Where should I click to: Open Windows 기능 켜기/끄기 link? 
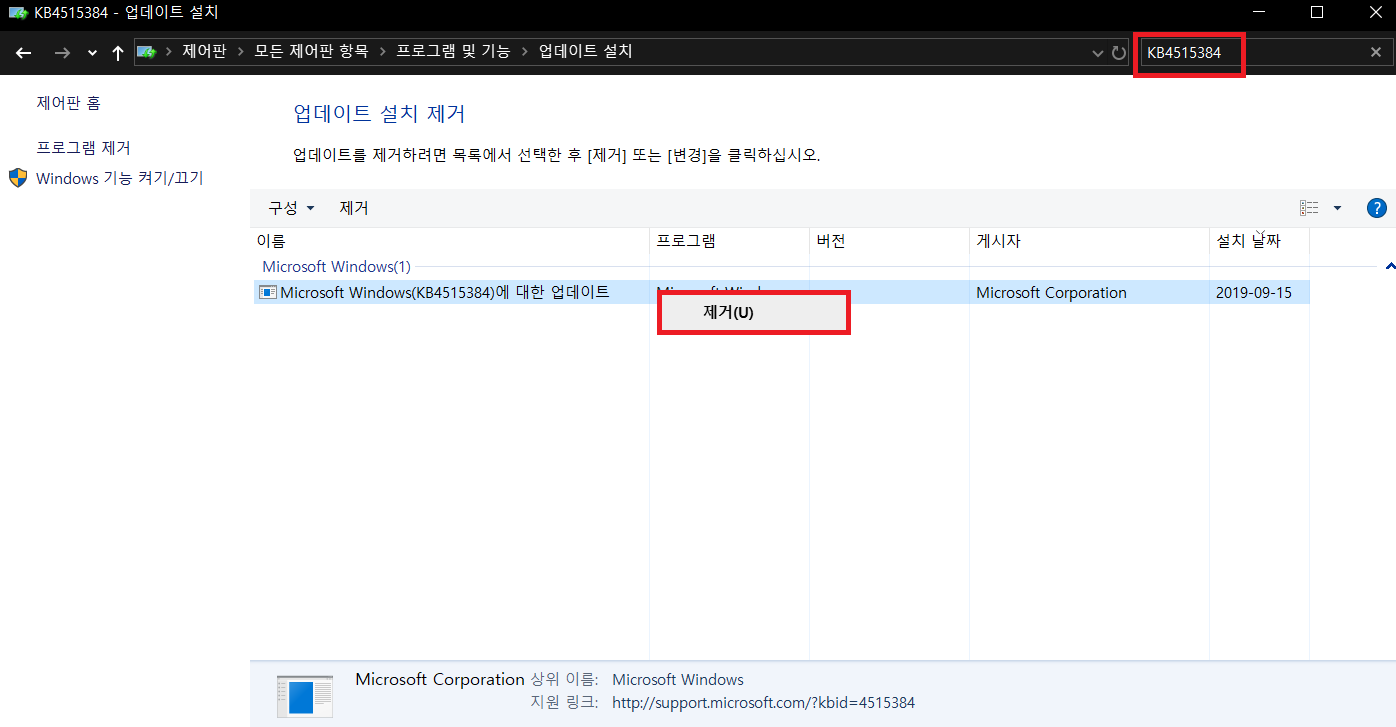(x=119, y=178)
